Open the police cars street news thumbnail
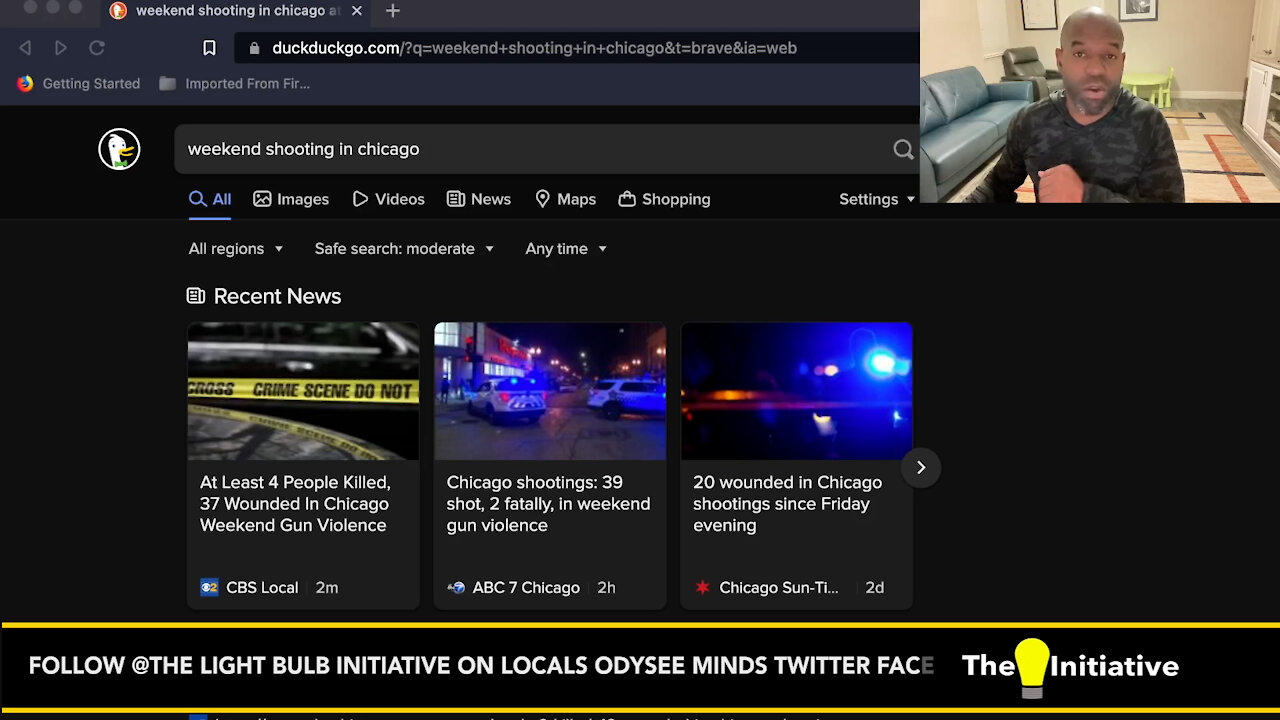Screen dimensions: 1280x720 pos(550,391)
